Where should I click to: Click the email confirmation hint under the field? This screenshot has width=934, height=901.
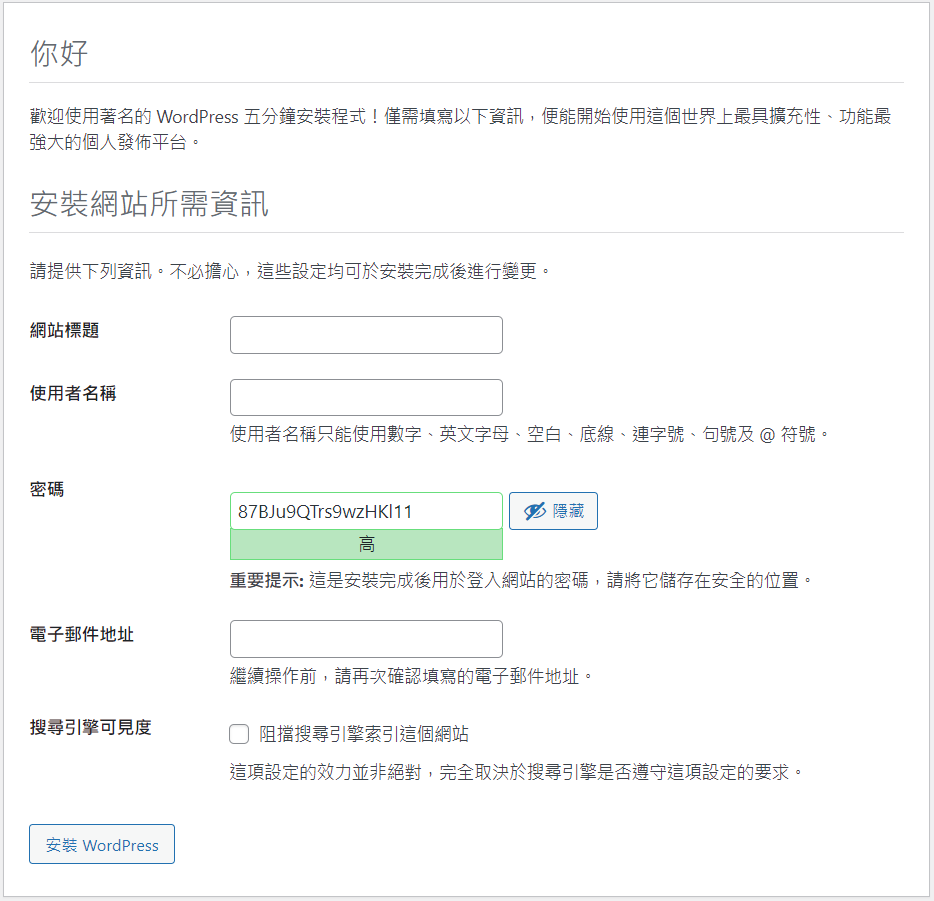click(411, 676)
